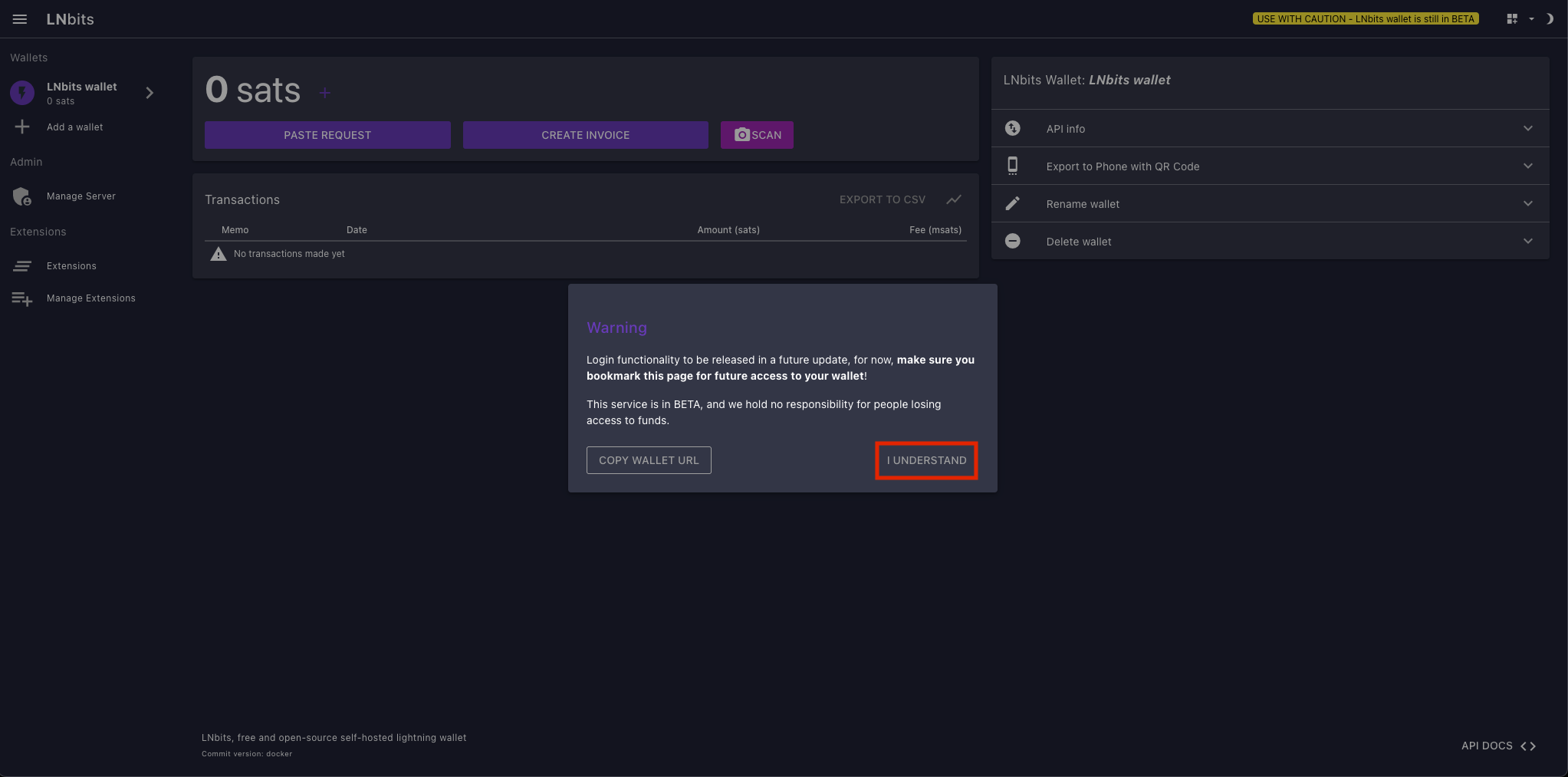Click the purple lightning wallet avatar

tap(21, 92)
